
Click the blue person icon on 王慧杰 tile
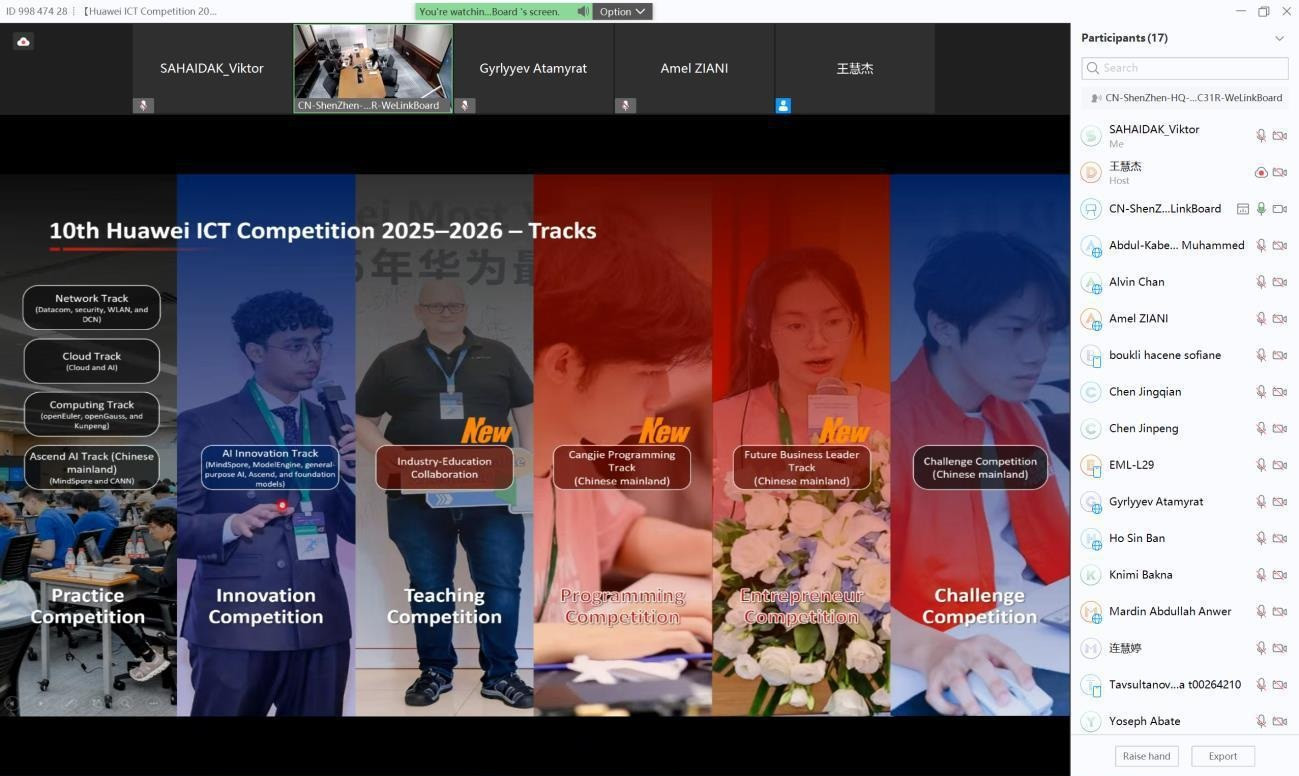click(783, 105)
